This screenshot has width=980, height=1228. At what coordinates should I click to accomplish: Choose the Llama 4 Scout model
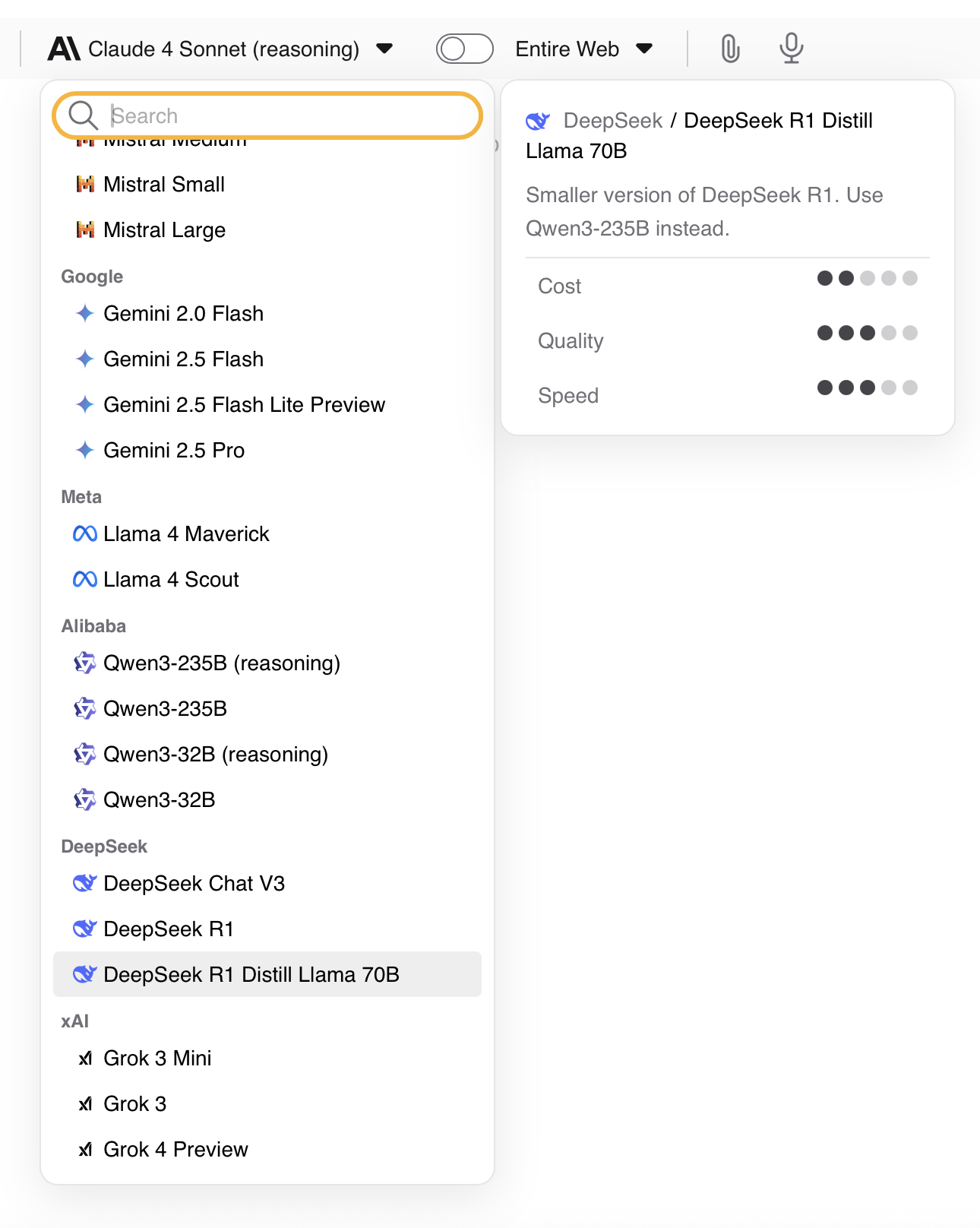tap(171, 580)
